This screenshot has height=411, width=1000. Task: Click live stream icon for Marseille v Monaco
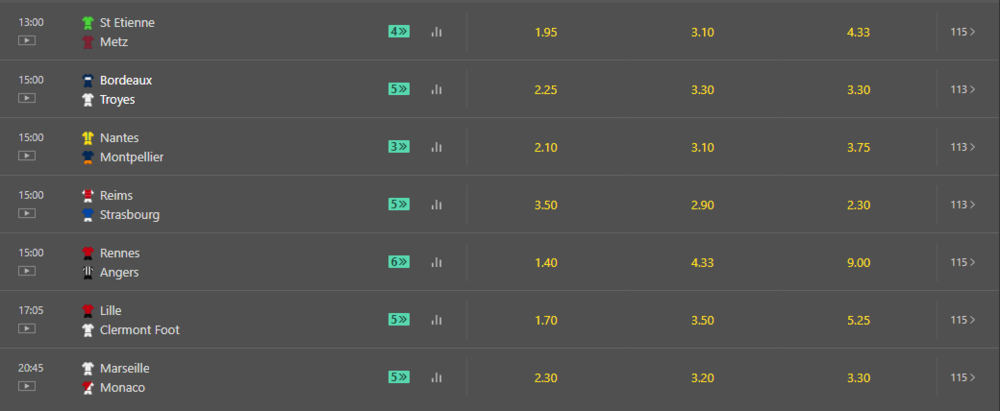27,386
